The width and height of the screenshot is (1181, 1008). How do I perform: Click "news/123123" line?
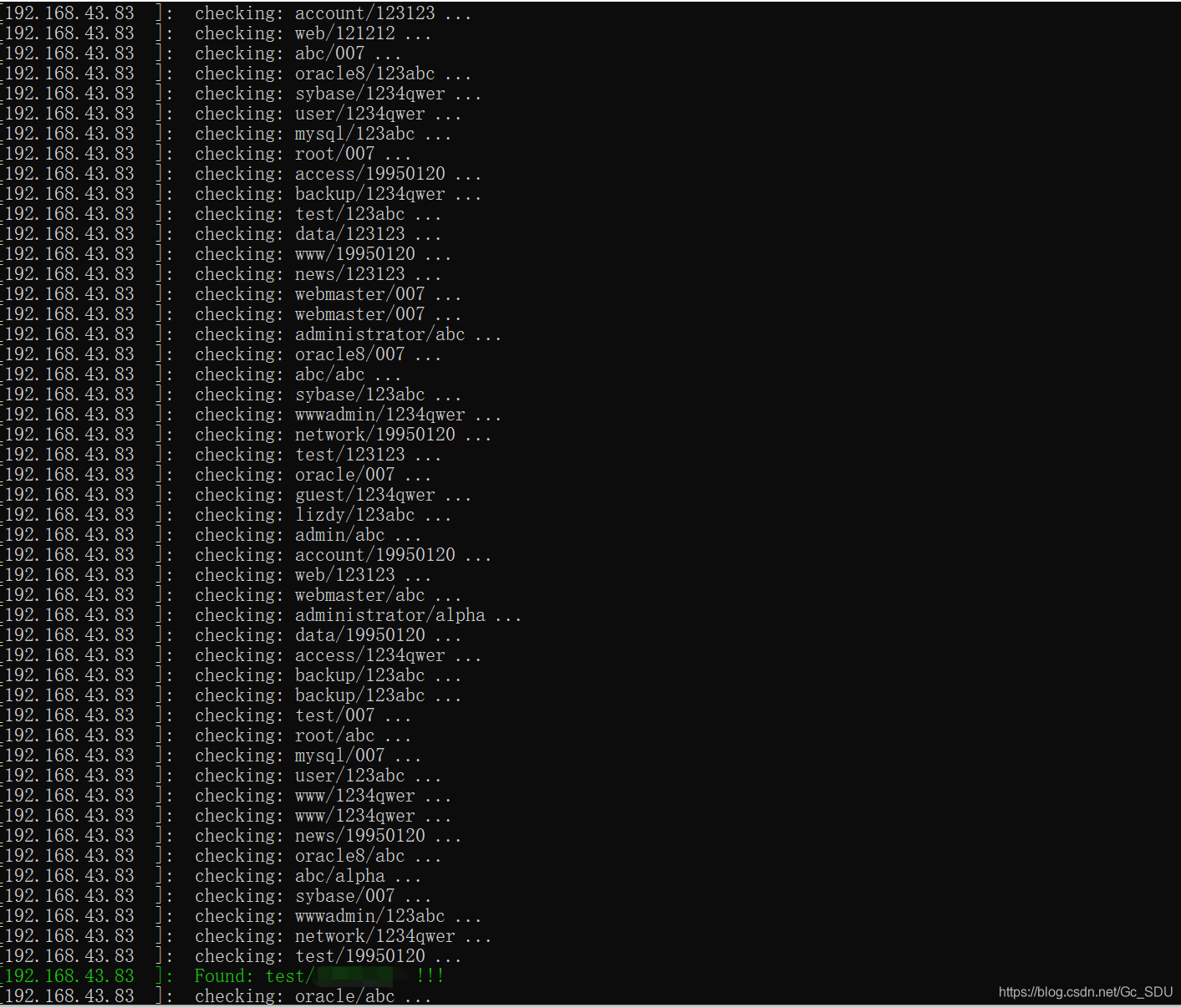[221, 273]
